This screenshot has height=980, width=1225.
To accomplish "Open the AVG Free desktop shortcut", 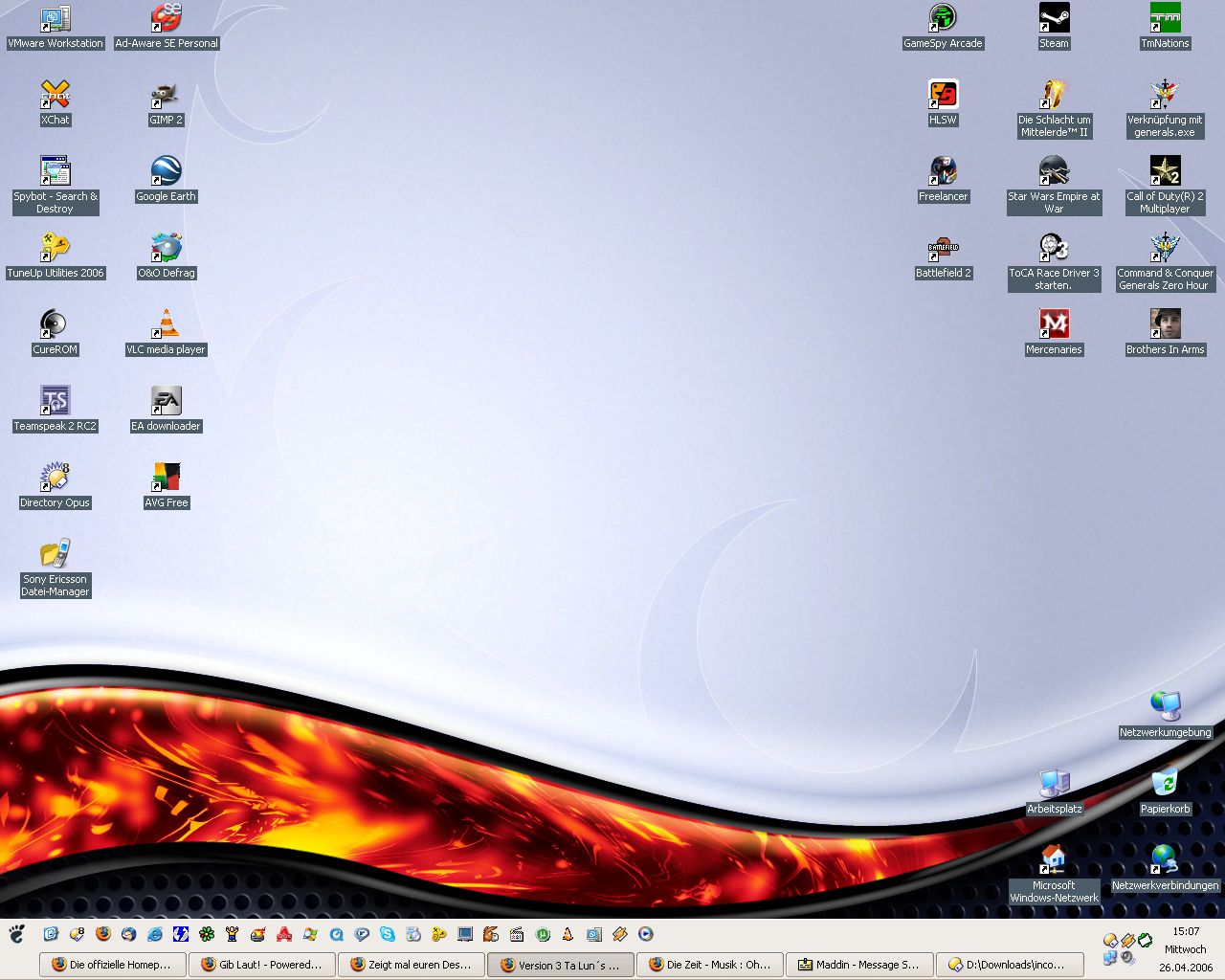I will pyautogui.click(x=166, y=479).
